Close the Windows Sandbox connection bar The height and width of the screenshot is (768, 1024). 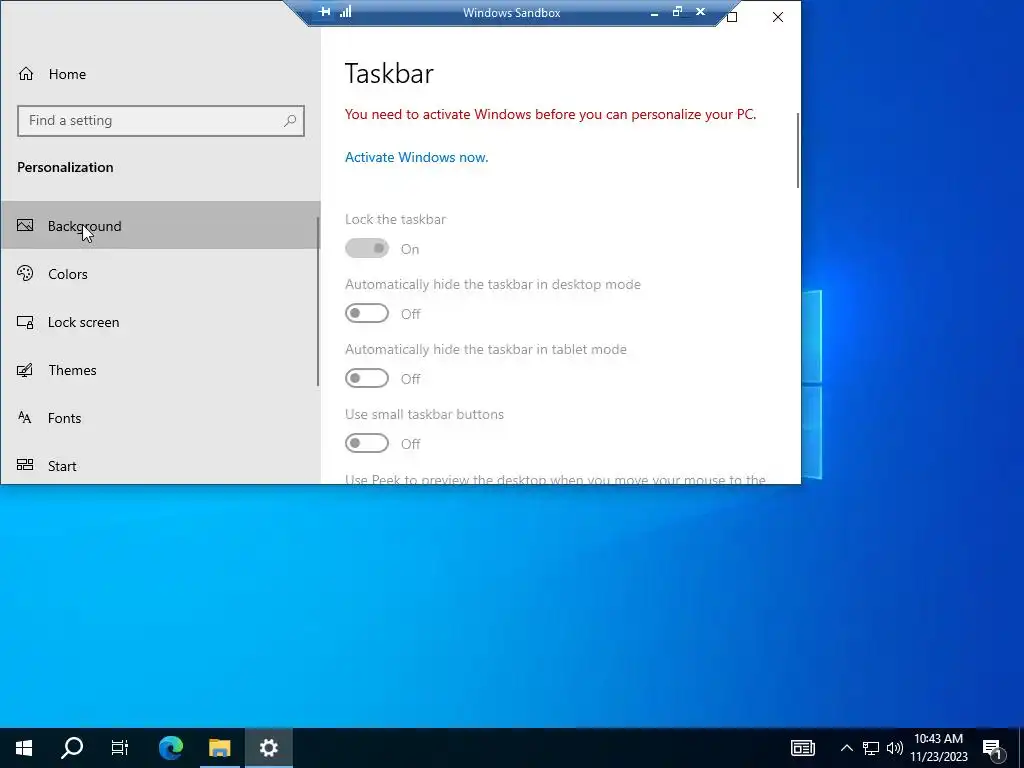(701, 12)
